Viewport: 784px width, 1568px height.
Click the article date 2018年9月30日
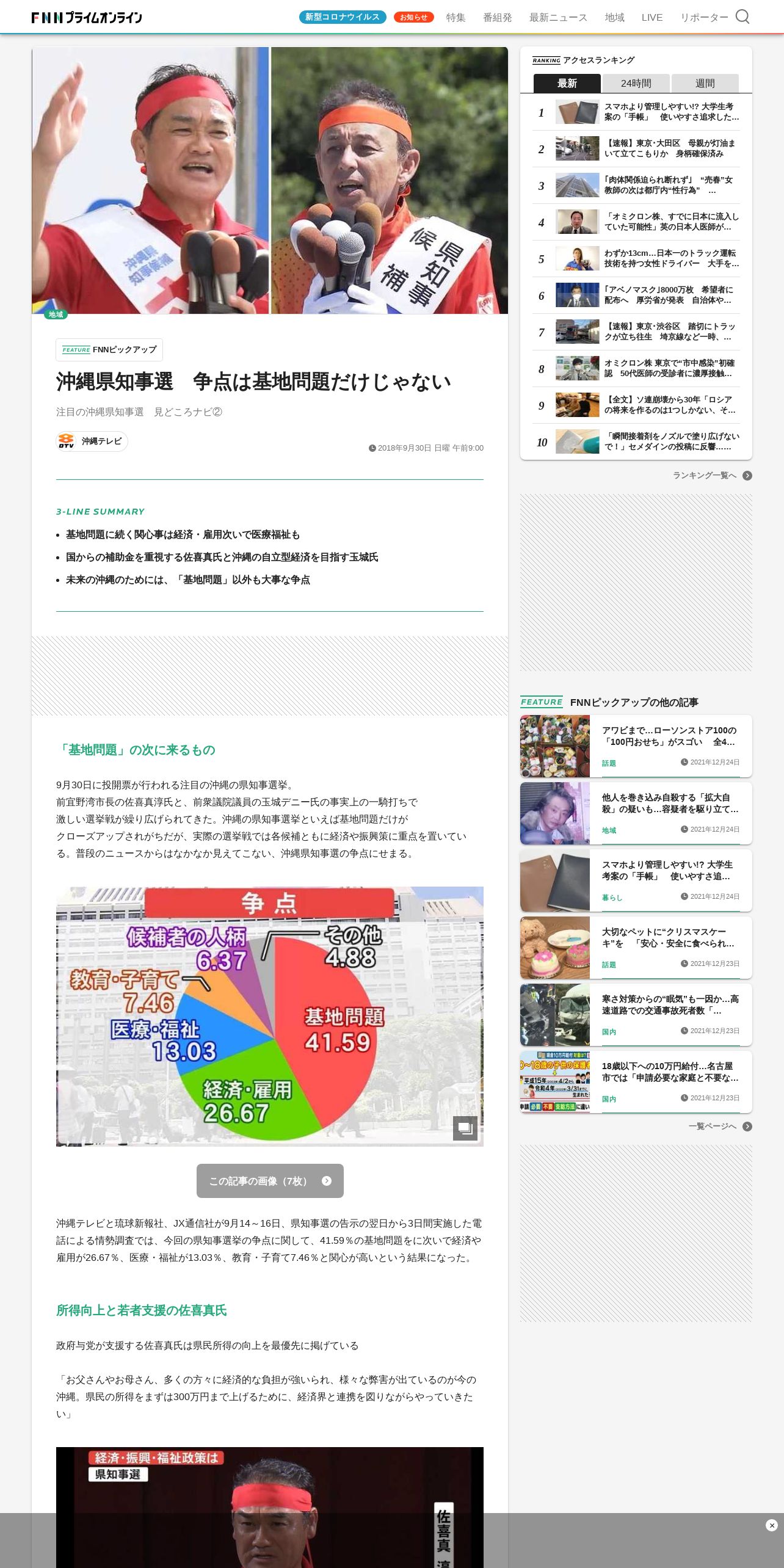click(x=426, y=448)
